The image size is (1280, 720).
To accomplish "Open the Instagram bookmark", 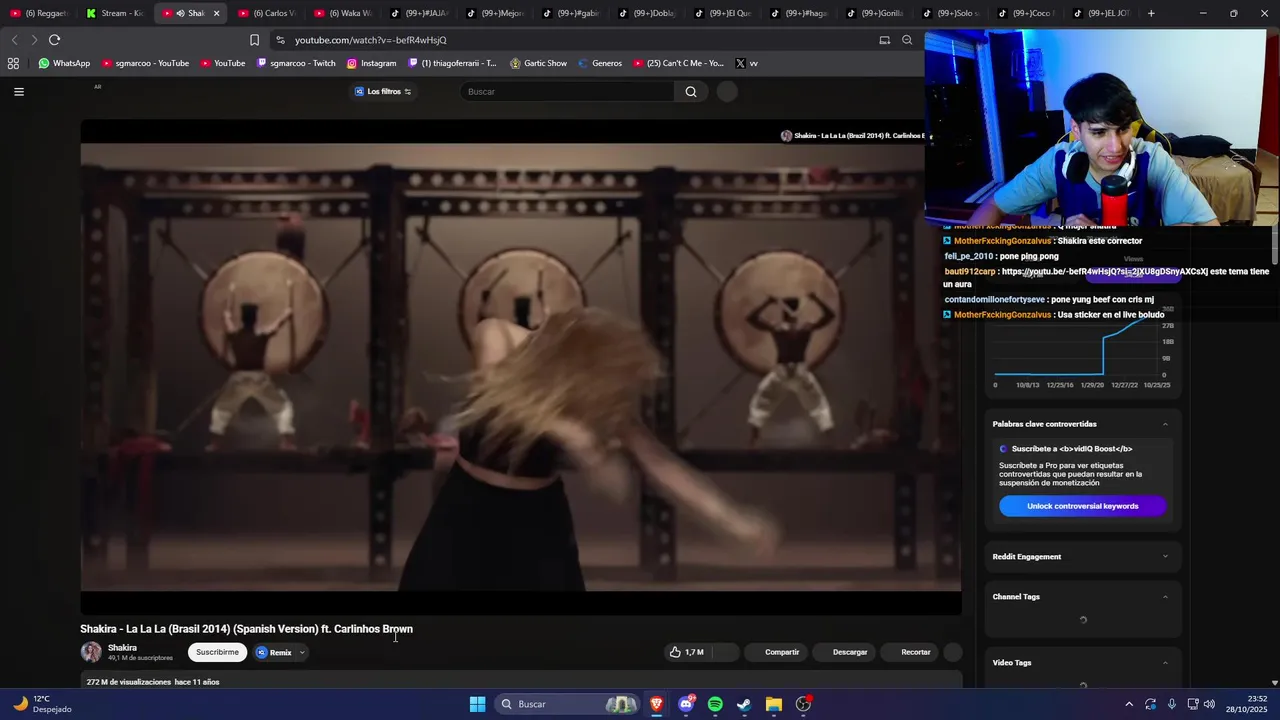I will point(371,63).
